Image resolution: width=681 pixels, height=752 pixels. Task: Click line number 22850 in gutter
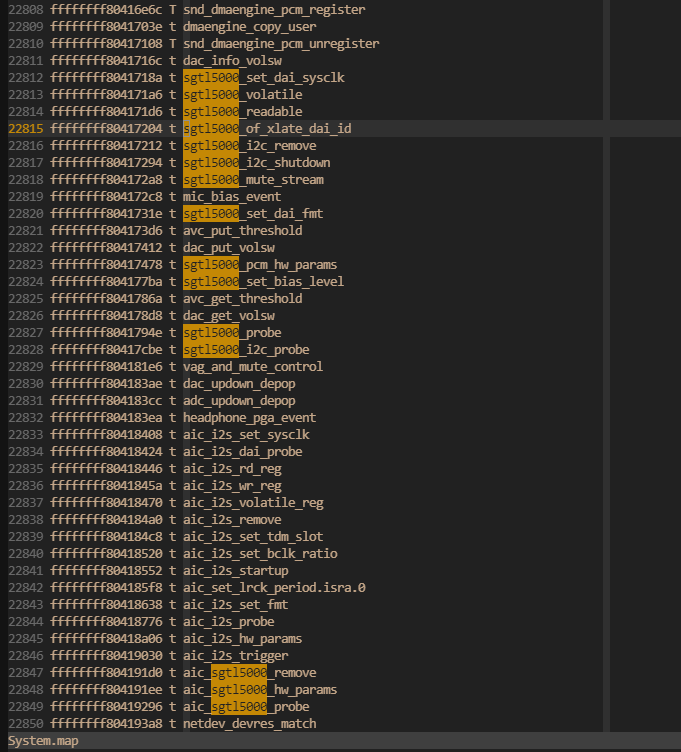tap(26, 724)
